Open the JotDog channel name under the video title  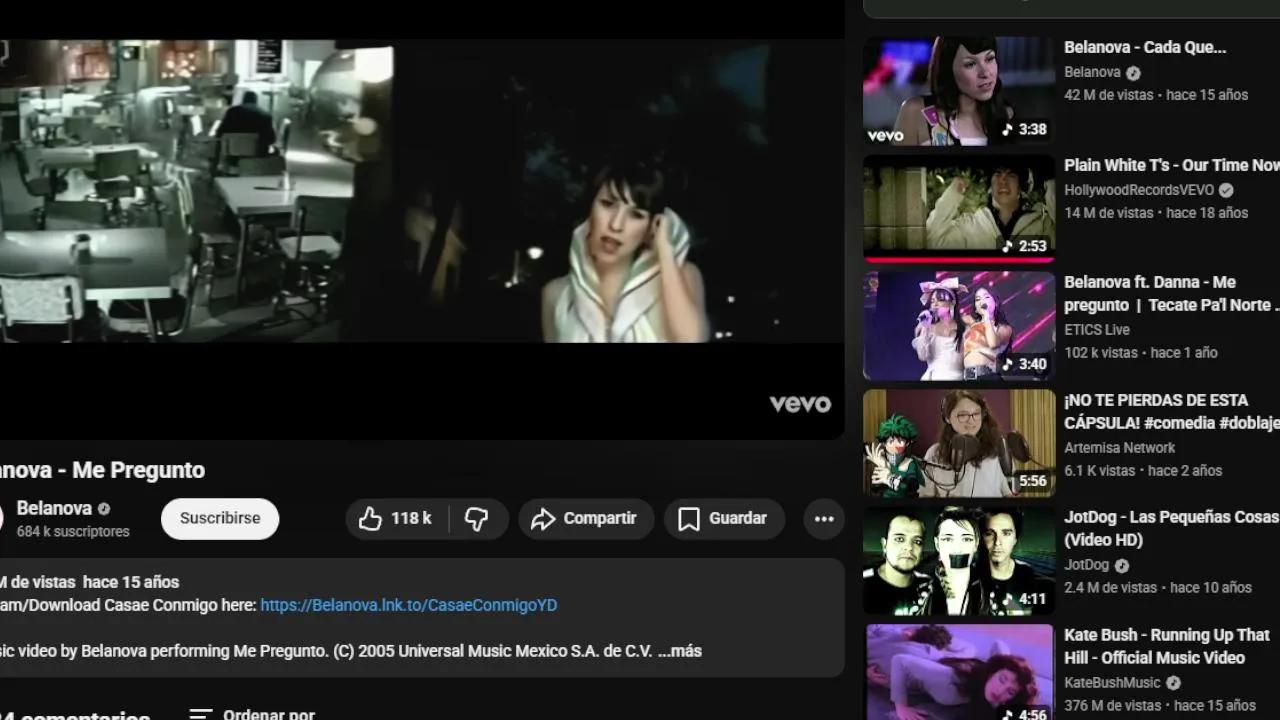point(1086,565)
